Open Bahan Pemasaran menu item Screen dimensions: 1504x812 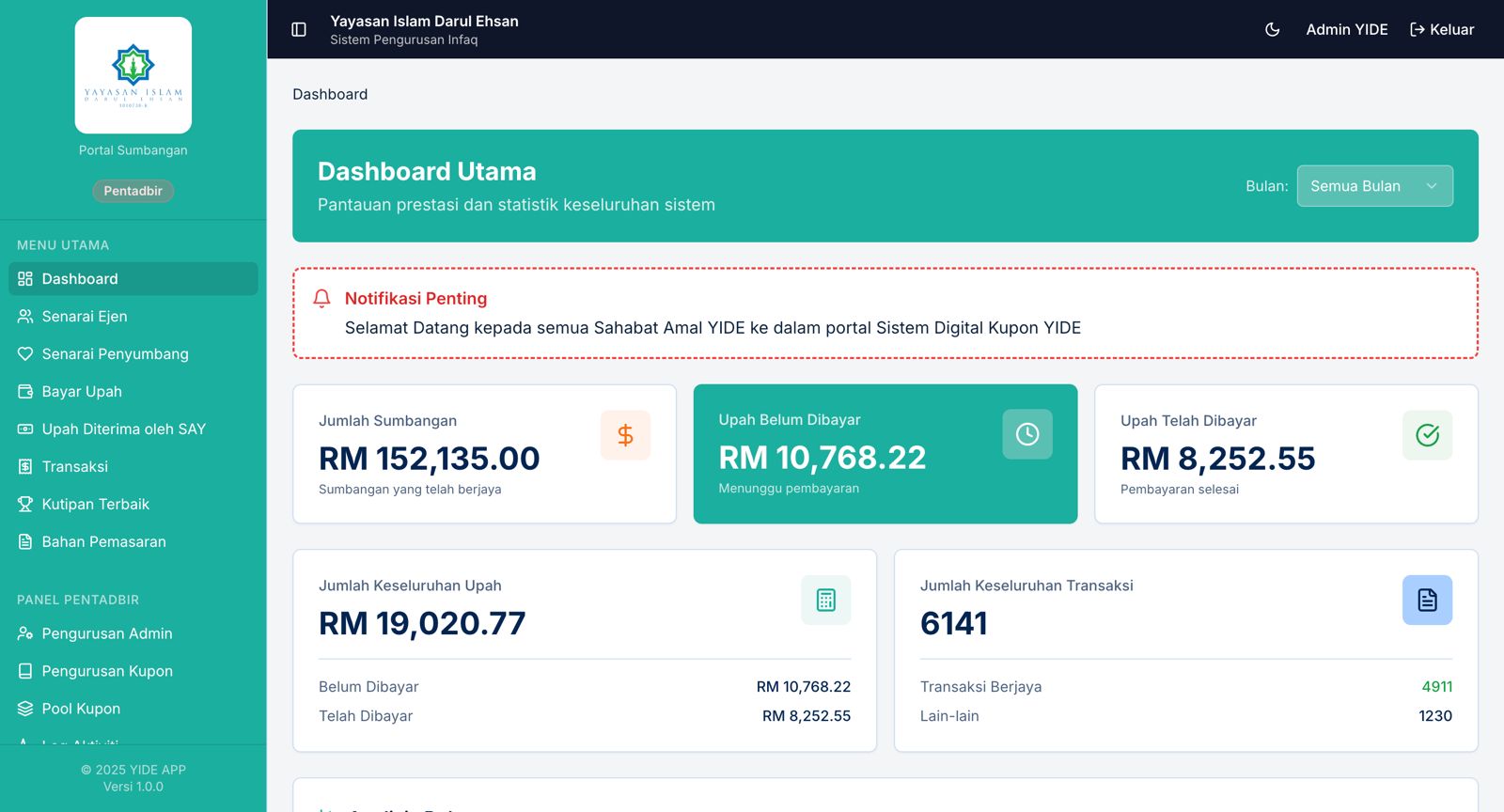click(x=133, y=542)
